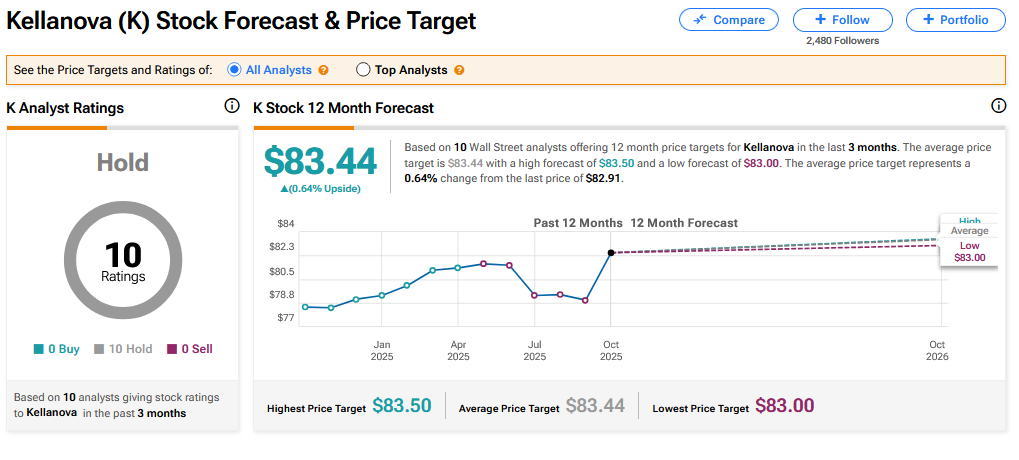This screenshot has height=460, width=1019.
Task: Click the 10 Ratings donut chart
Action: tap(122, 262)
